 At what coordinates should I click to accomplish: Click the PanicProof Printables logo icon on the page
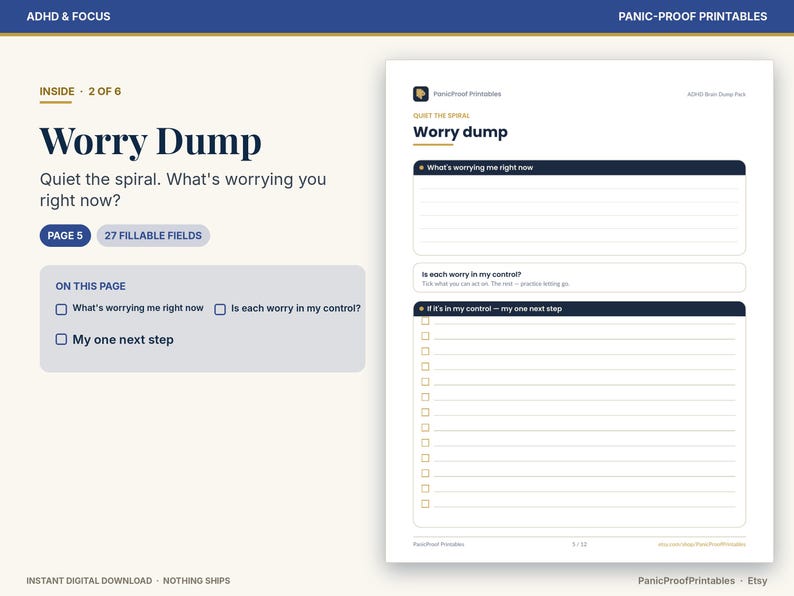tap(420, 94)
